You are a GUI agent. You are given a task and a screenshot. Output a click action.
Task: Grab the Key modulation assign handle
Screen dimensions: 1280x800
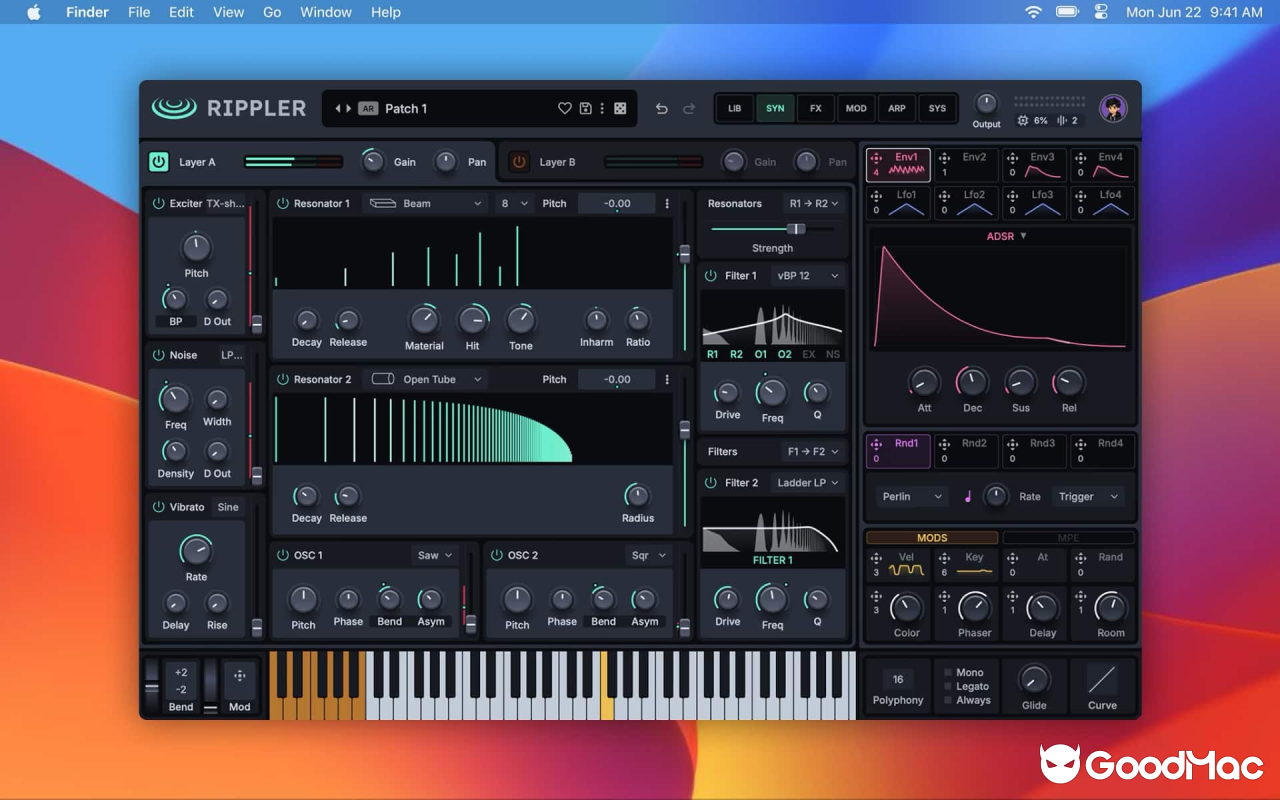tap(944, 558)
